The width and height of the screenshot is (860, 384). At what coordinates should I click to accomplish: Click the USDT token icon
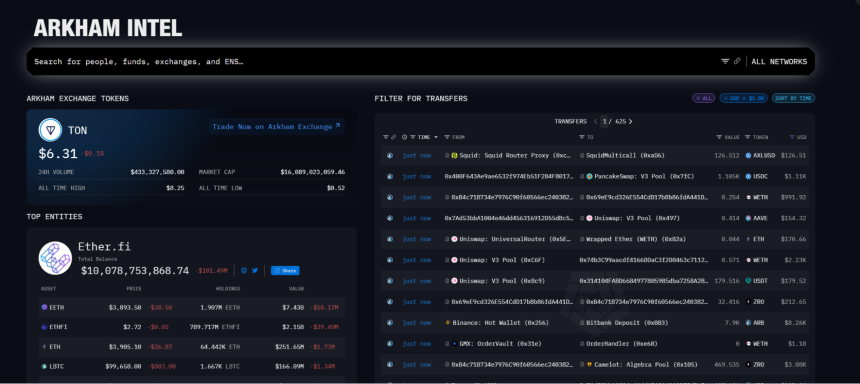[x=748, y=281]
